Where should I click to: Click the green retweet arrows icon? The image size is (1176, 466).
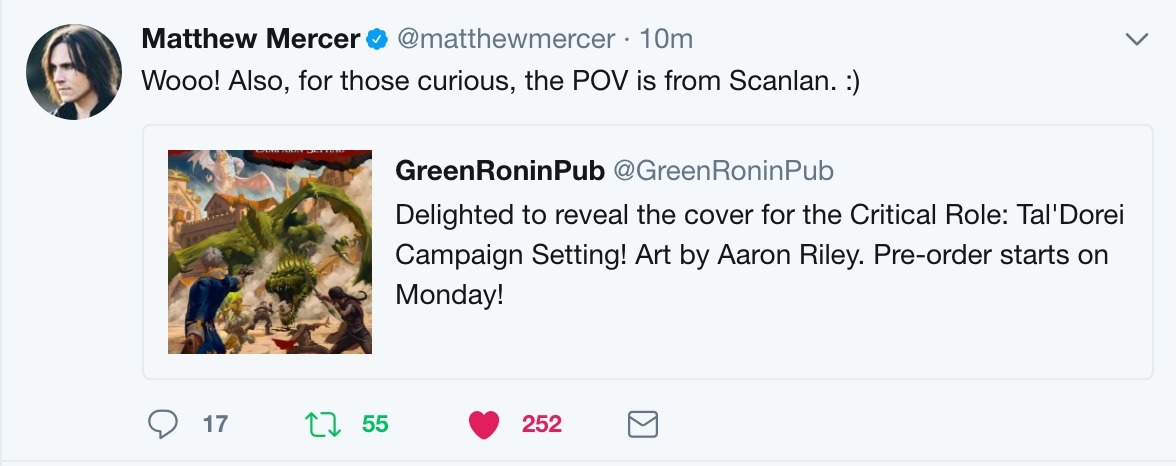pos(320,425)
